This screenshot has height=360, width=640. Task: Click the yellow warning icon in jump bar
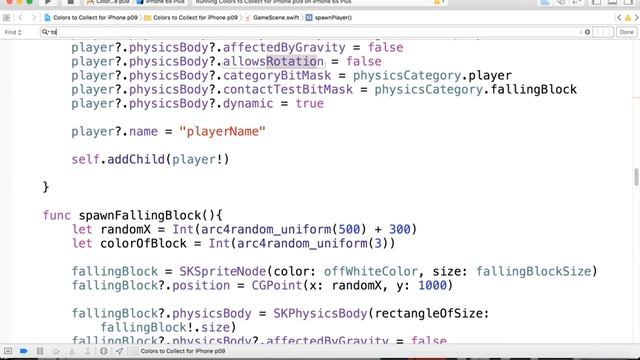pos(628,18)
